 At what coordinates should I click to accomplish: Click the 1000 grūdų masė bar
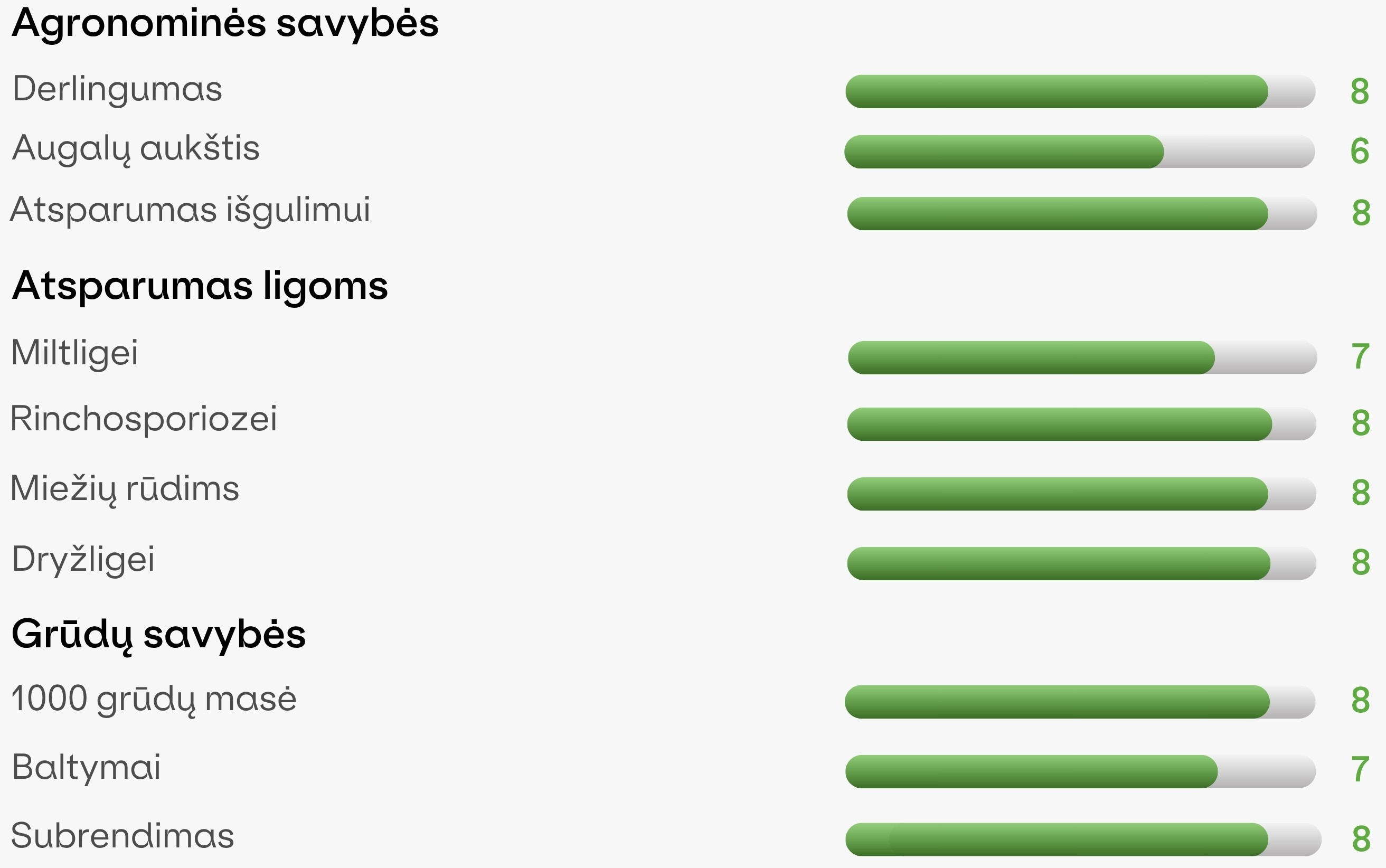(x=1080, y=702)
